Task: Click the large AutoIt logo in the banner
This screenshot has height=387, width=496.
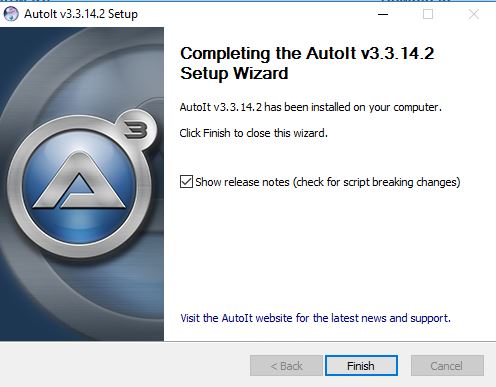Action: point(81,183)
